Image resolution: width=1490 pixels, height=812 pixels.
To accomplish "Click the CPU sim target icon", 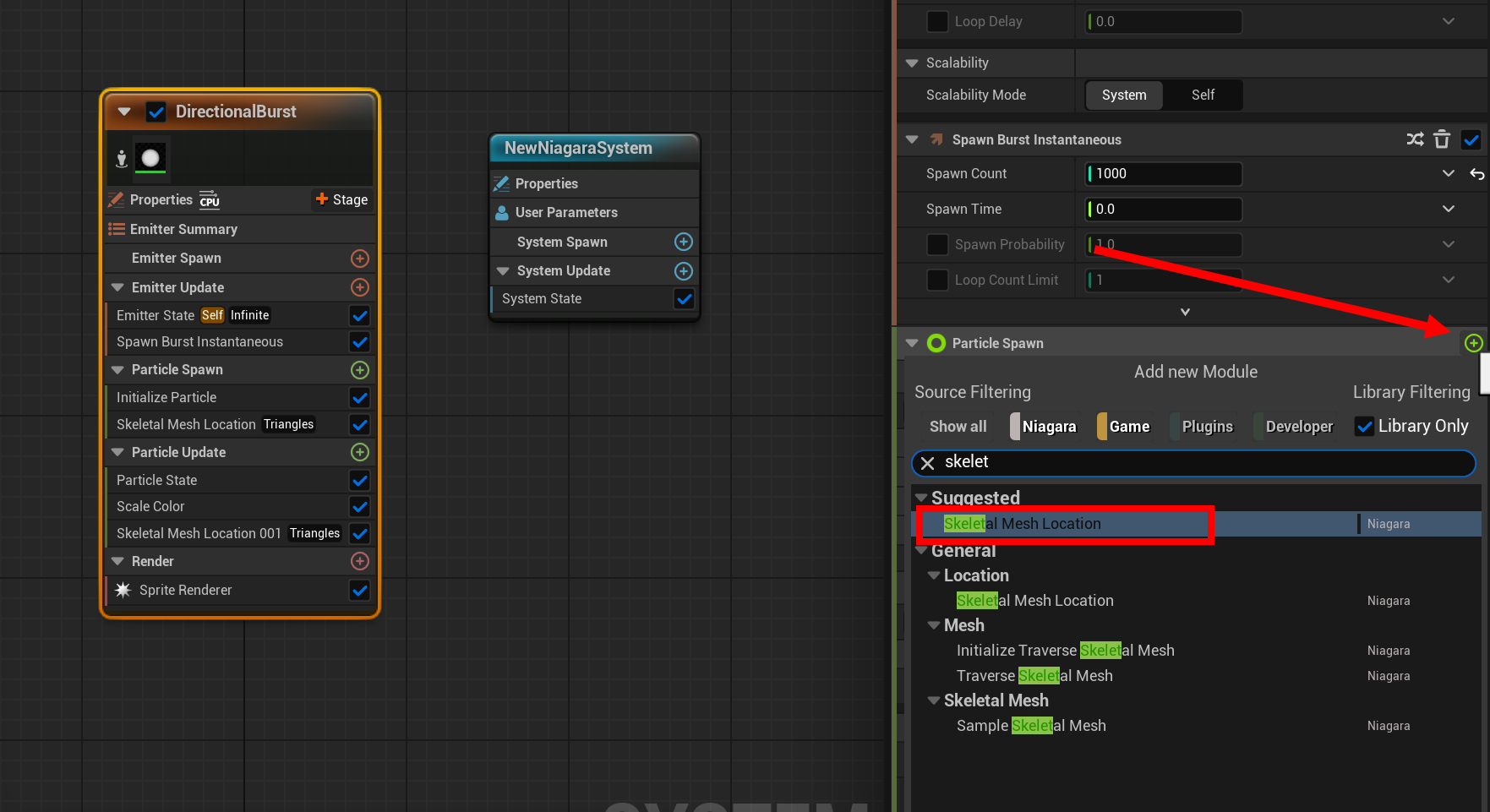I will tap(210, 200).
